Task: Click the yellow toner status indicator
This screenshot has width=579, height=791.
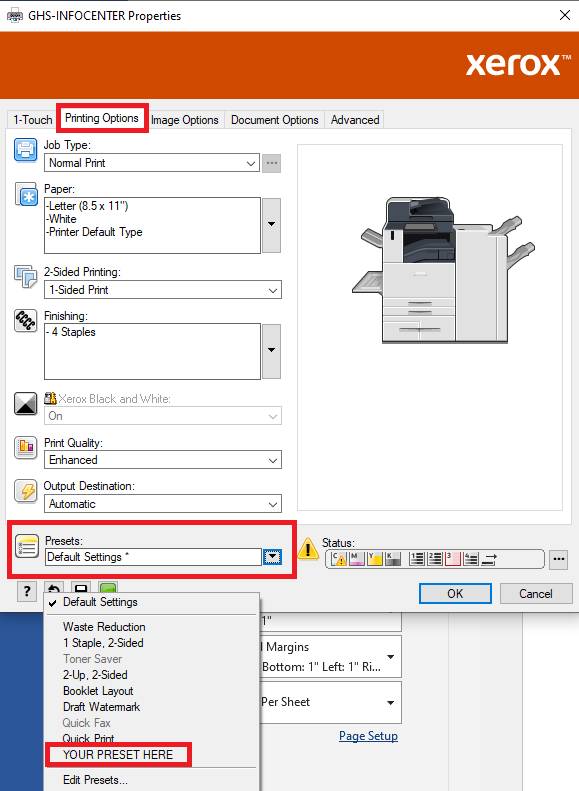Action: tap(375, 558)
